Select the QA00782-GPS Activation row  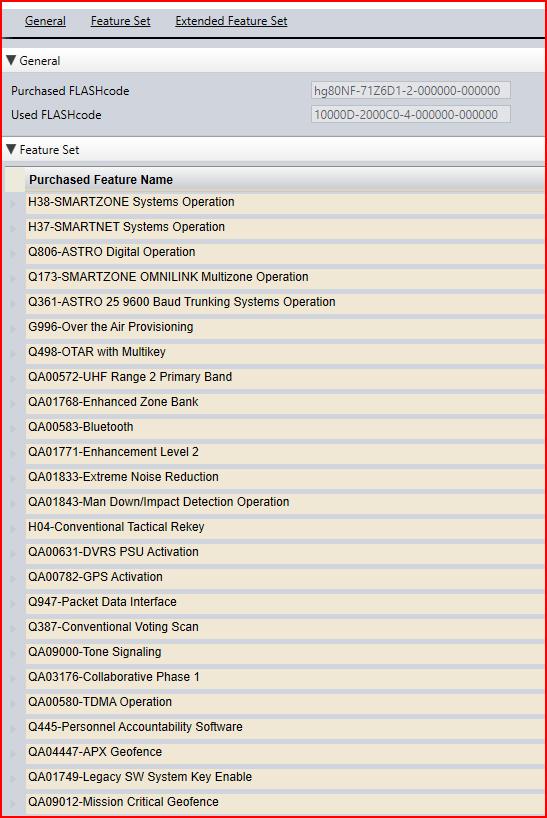(x=284, y=577)
